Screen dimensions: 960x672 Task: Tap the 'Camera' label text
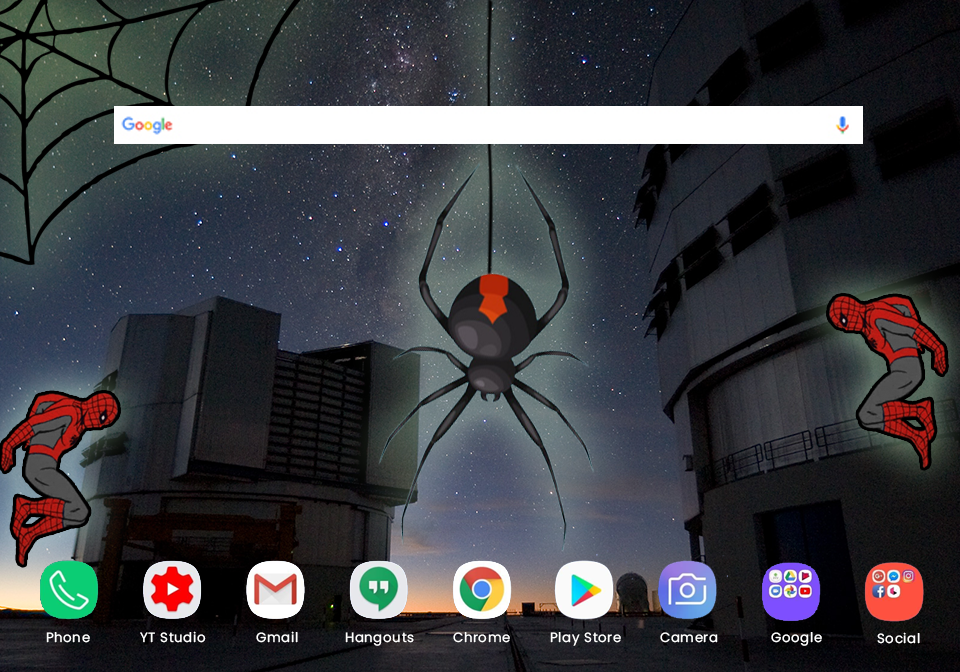point(689,637)
